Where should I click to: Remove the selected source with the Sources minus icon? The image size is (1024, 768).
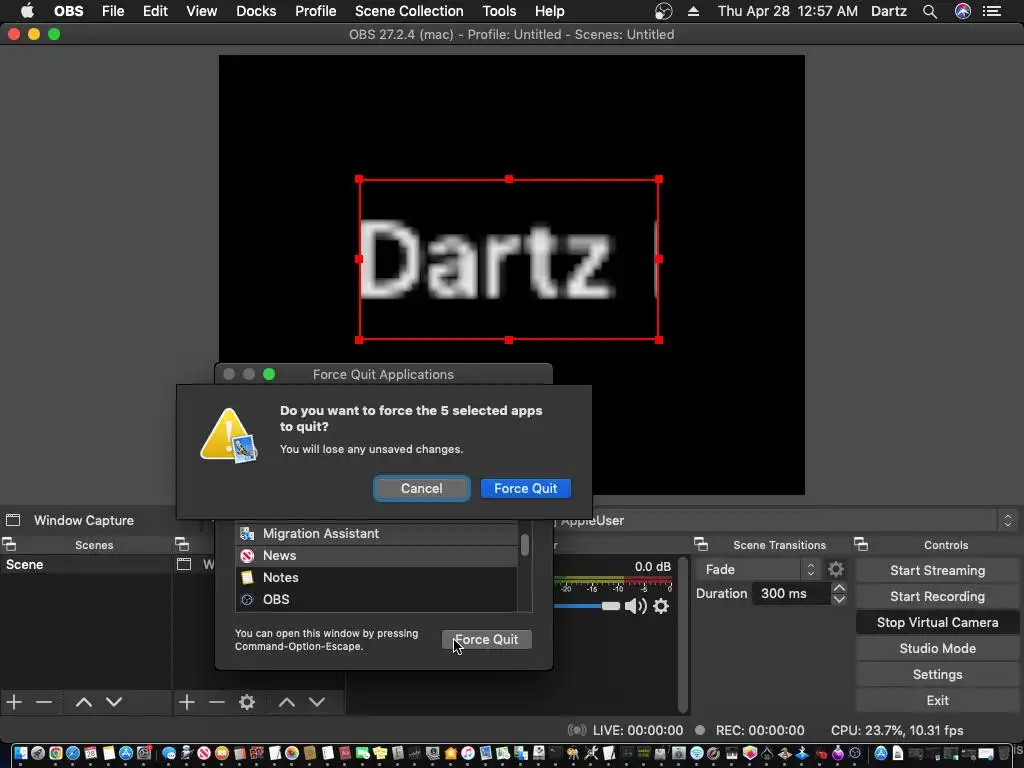(x=216, y=702)
